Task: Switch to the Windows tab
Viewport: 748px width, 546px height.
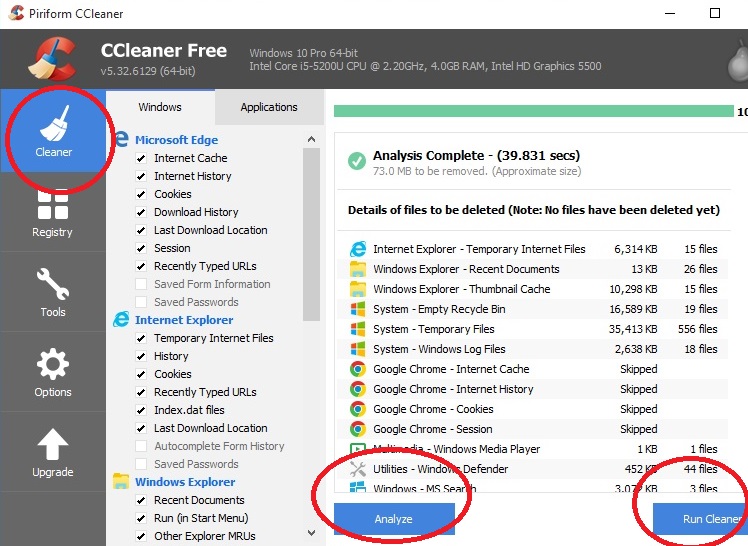Action: click(160, 107)
